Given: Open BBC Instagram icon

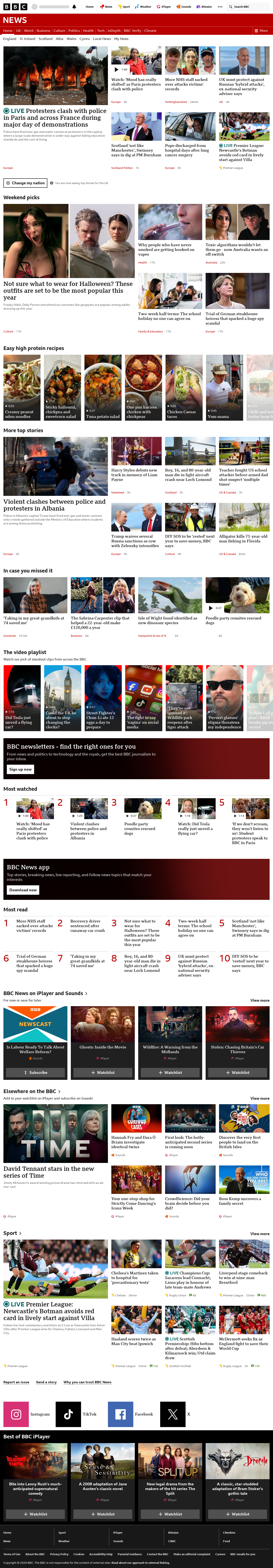Looking at the screenshot, I should coord(16,1414).
